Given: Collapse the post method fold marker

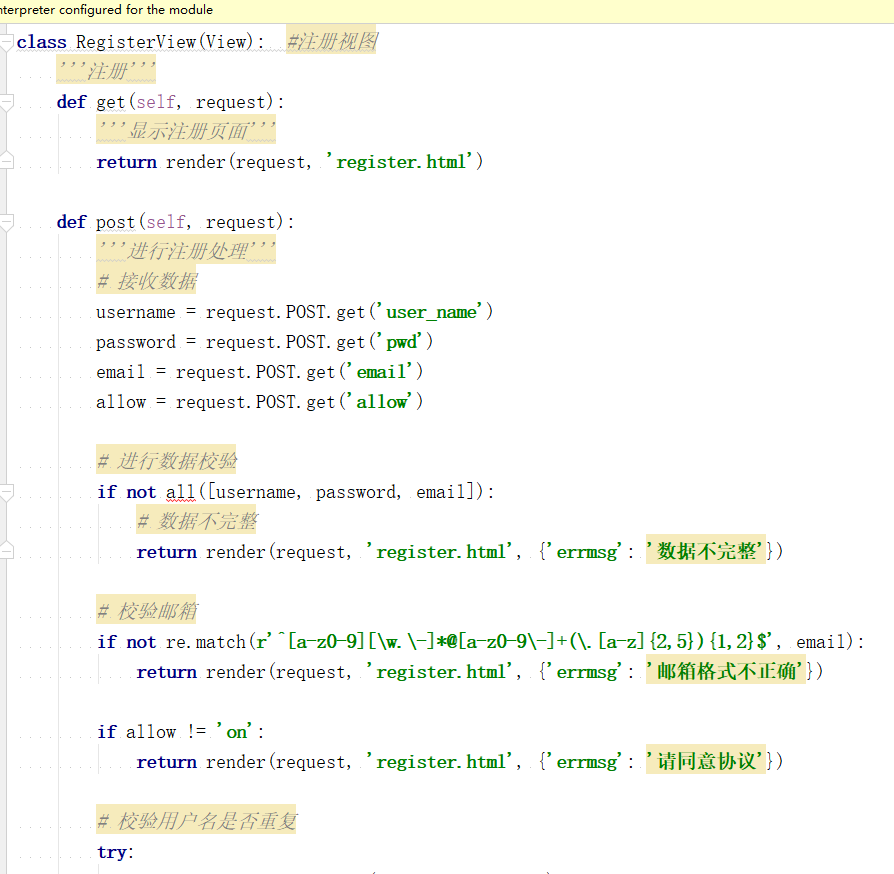Looking at the screenshot, I should (x=7, y=222).
